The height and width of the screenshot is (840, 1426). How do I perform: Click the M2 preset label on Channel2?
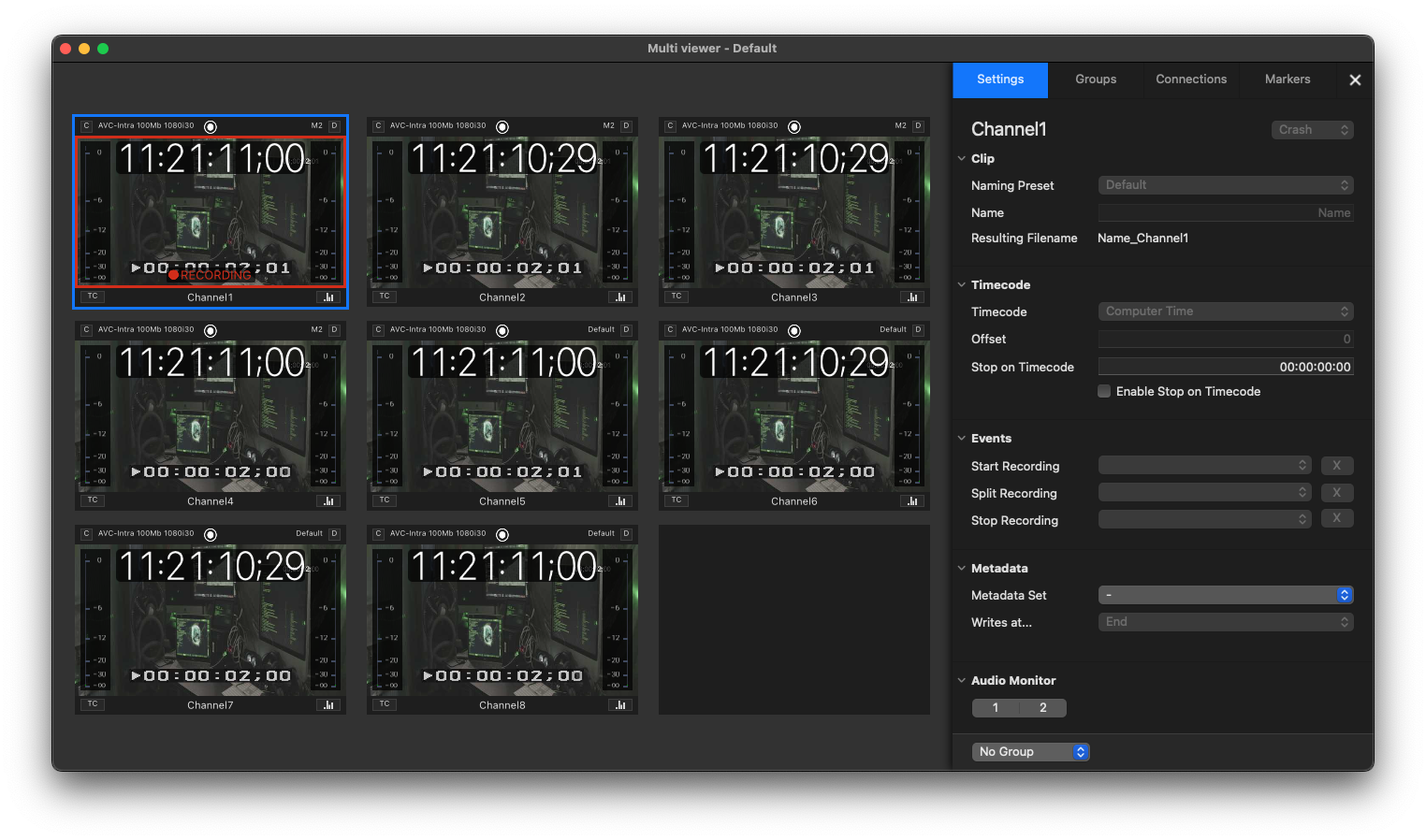pyautogui.click(x=608, y=125)
